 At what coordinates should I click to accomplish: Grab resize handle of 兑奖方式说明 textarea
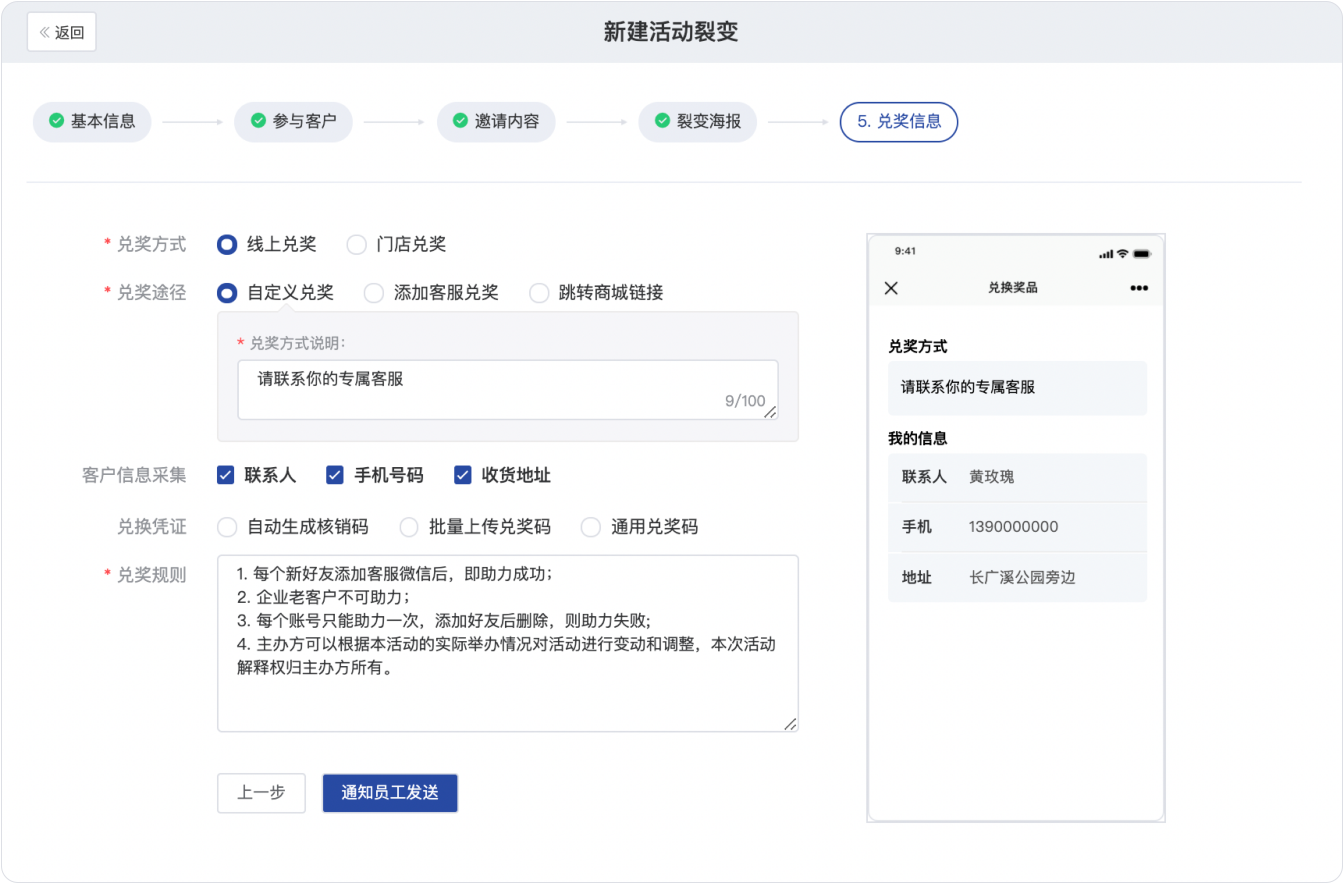pyautogui.click(x=771, y=411)
